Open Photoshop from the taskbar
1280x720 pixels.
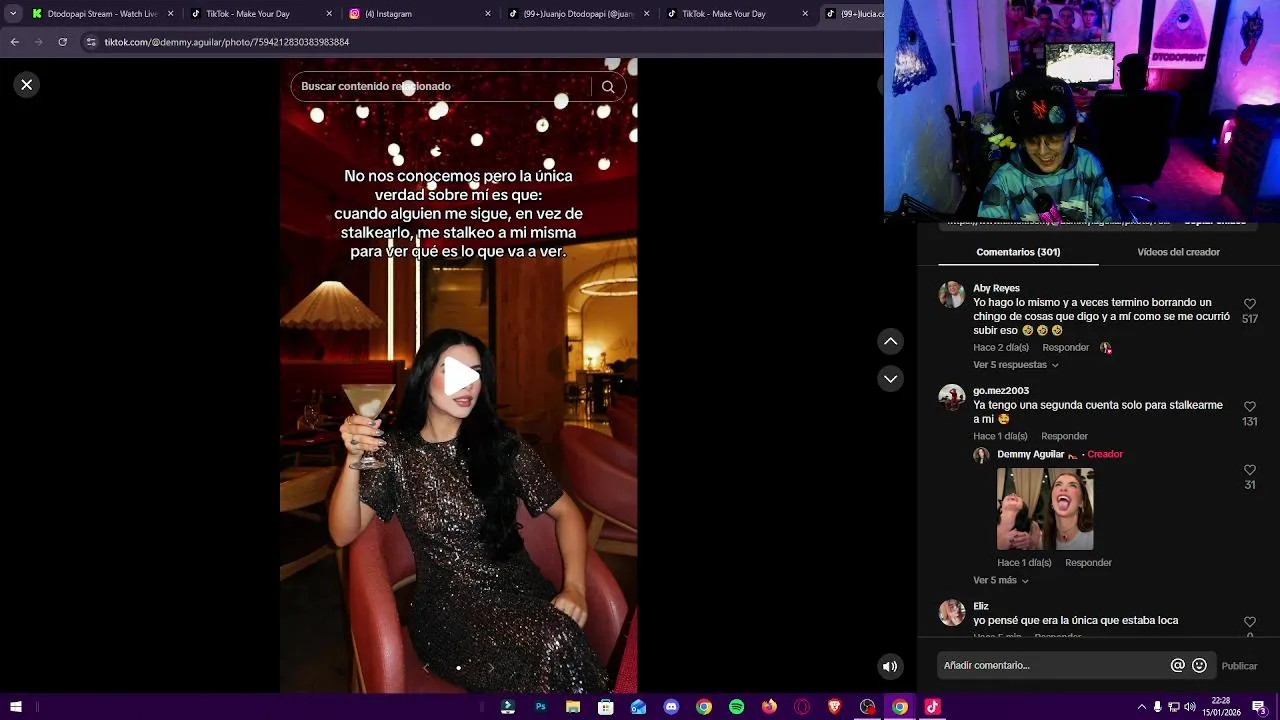pos(540,707)
